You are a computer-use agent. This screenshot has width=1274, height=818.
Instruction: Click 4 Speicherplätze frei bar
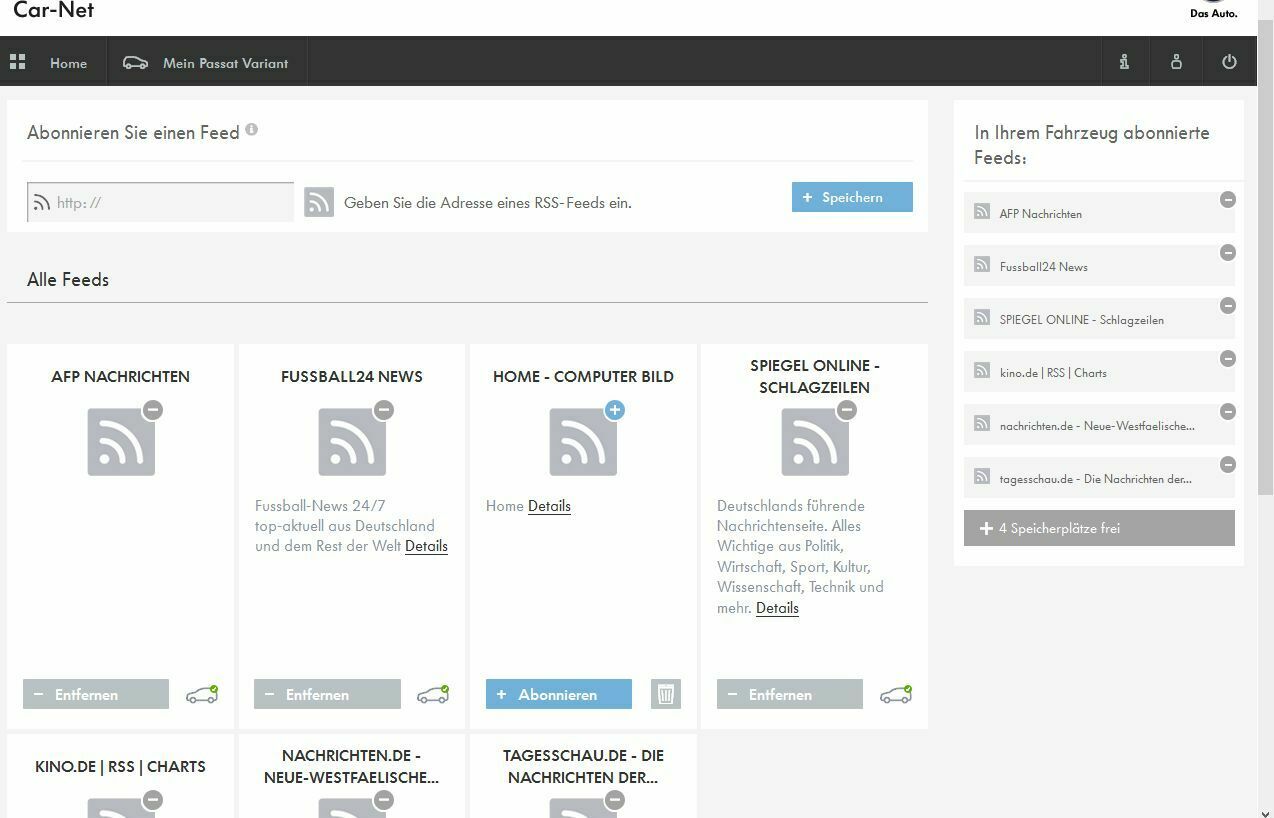click(1099, 528)
